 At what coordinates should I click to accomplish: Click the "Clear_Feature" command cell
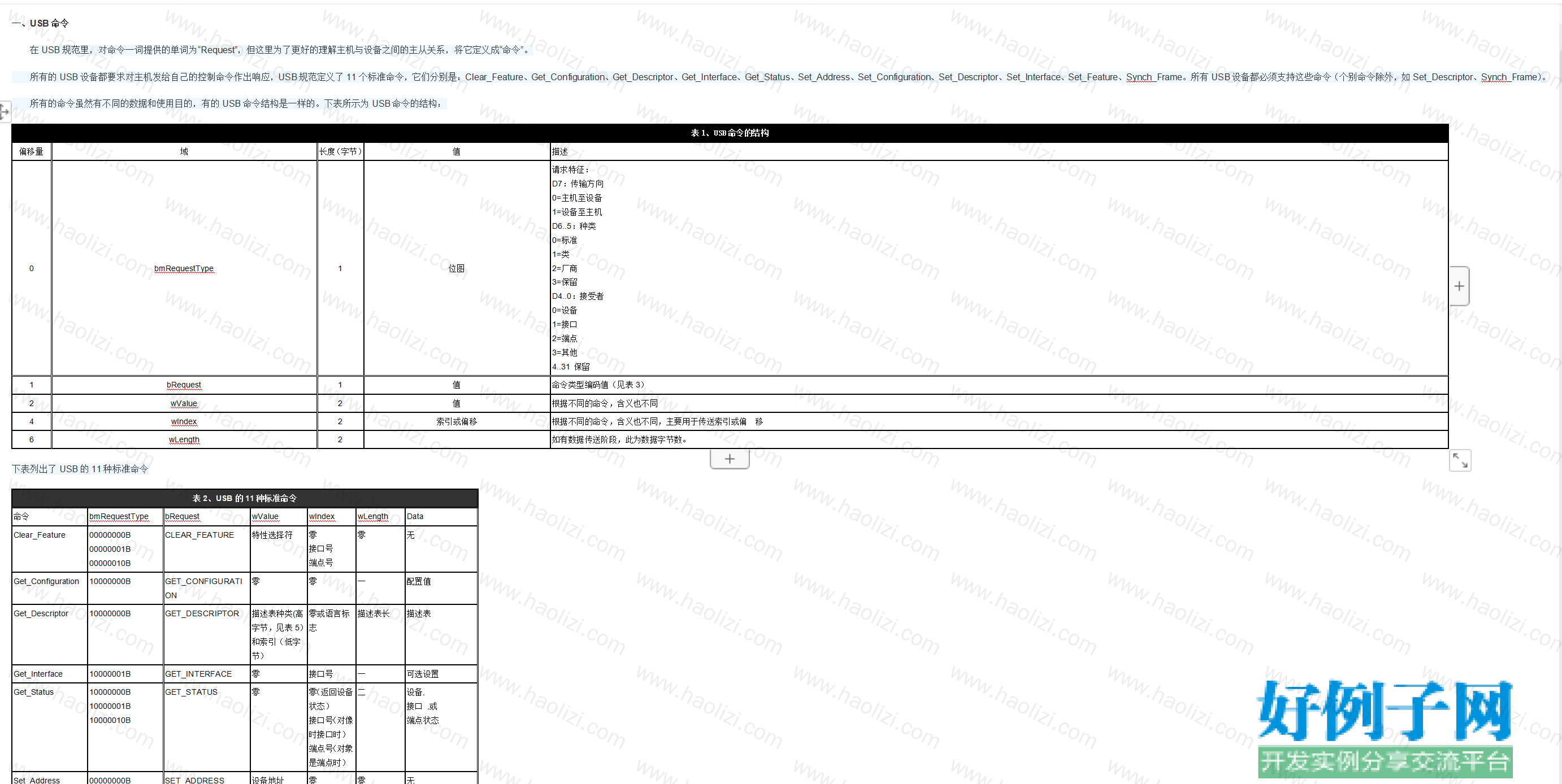[50, 549]
